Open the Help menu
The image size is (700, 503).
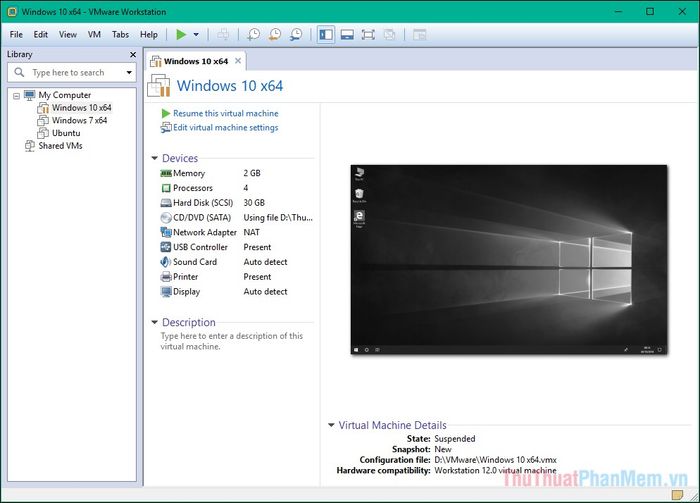tap(149, 34)
